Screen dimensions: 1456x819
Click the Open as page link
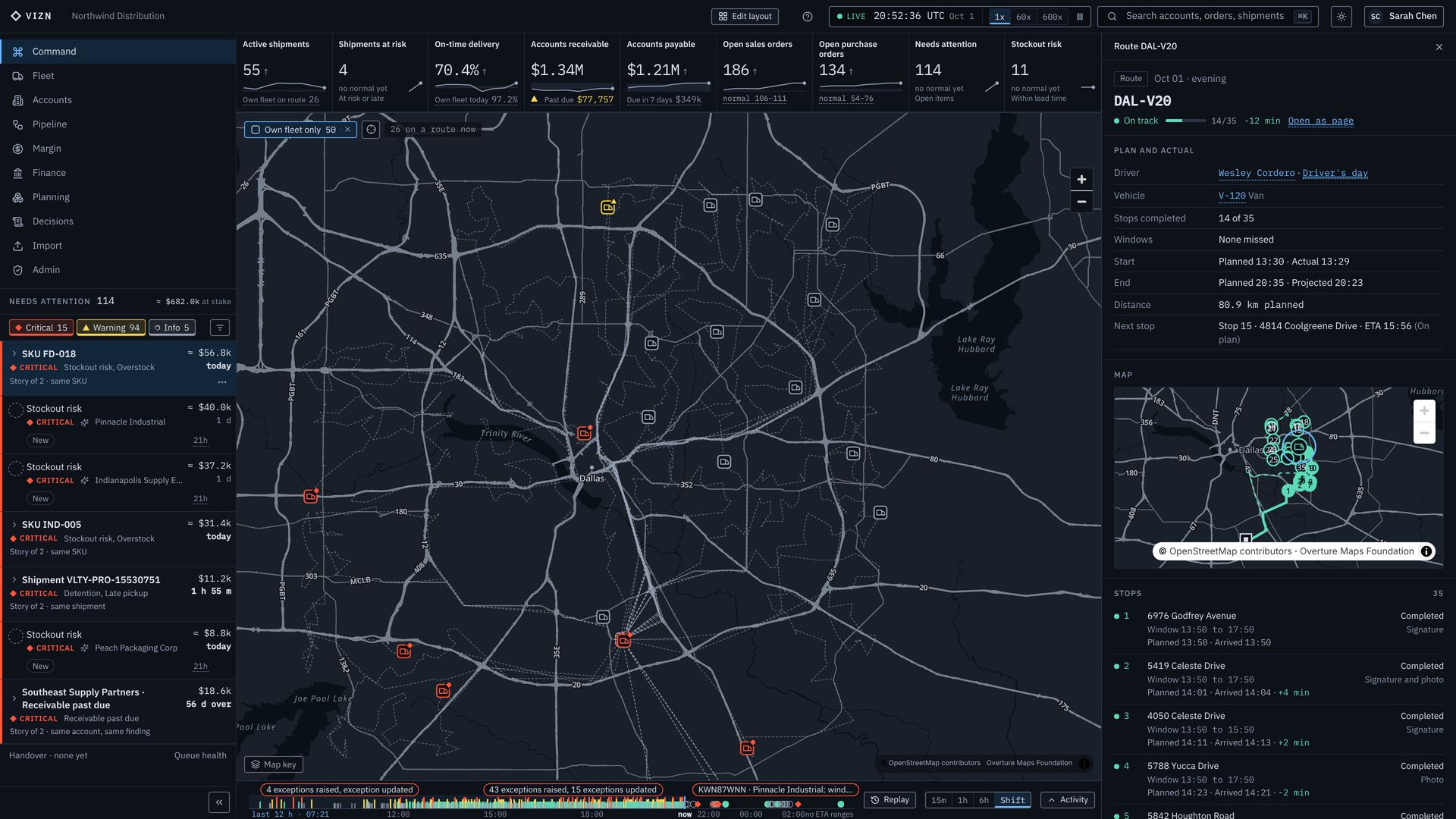pyautogui.click(x=1320, y=121)
